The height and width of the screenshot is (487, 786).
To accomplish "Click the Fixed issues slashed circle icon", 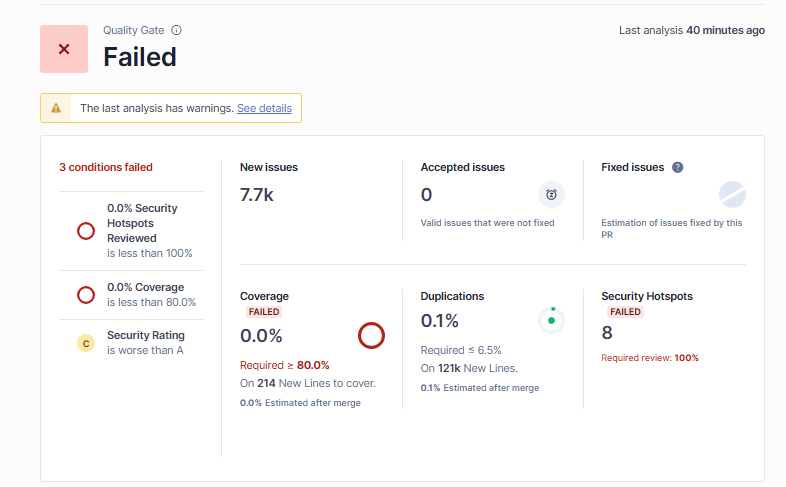I will pyautogui.click(x=732, y=194).
